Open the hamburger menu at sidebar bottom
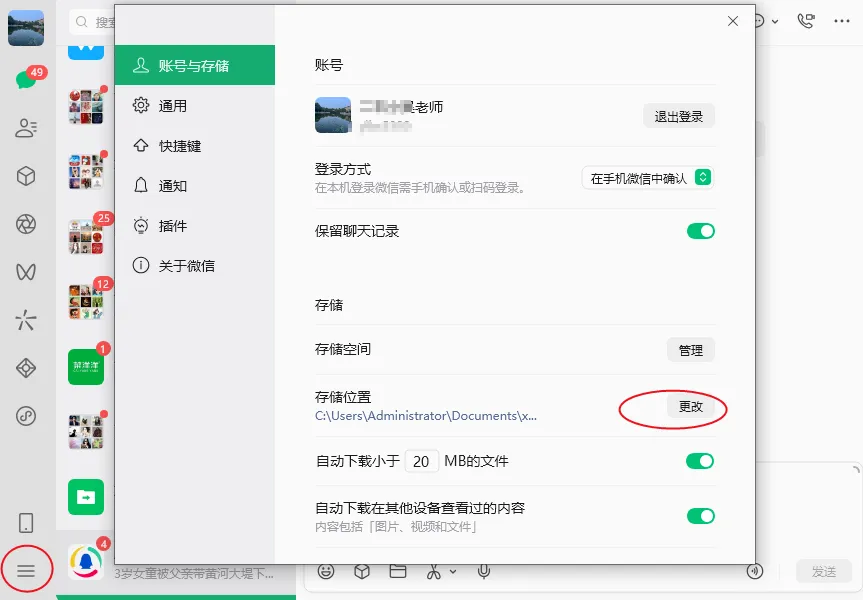 (x=26, y=571)
